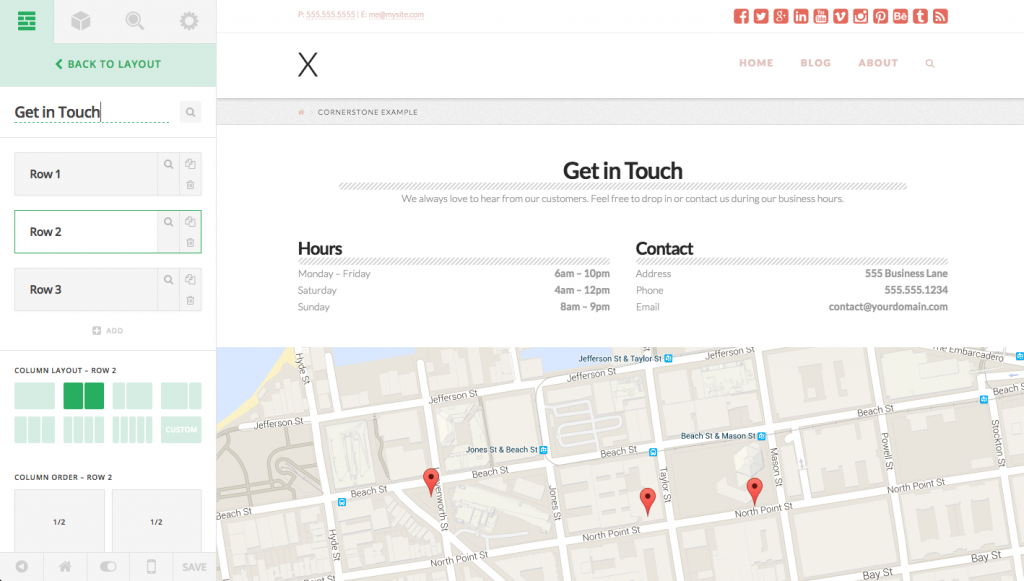Toggle the preview switch in bottom bar
This screenshot has width=1024, height=581.
point(108,567)
